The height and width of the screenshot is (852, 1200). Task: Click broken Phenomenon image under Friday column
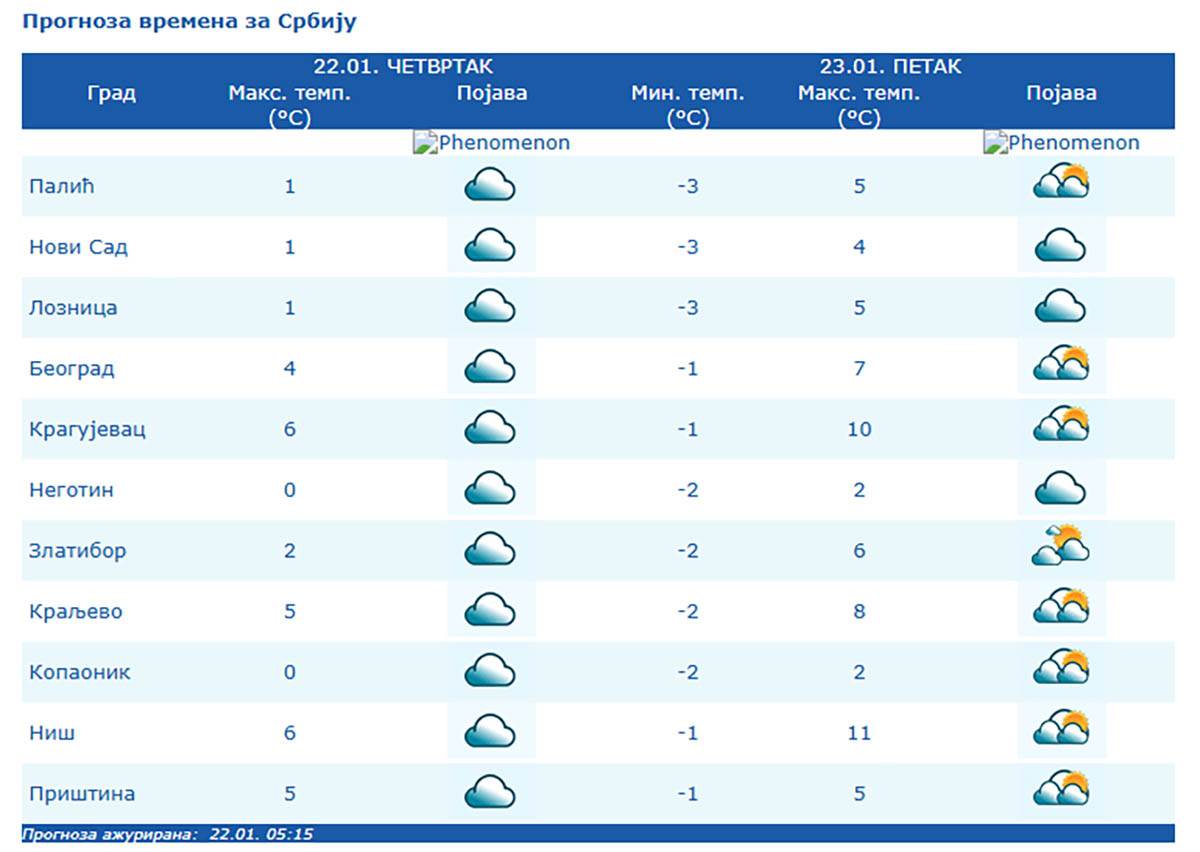1061,143
